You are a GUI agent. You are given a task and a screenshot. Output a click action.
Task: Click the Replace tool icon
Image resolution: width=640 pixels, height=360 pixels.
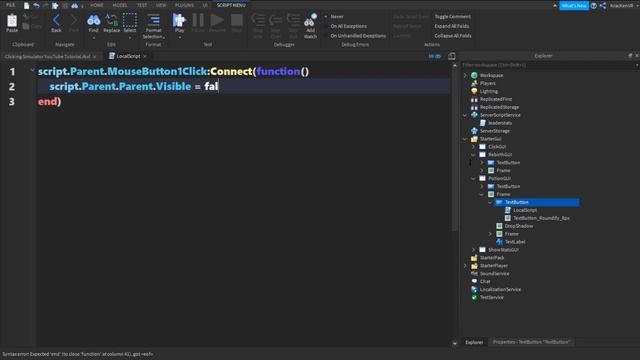pyautogui.click(x=111, y=20)
